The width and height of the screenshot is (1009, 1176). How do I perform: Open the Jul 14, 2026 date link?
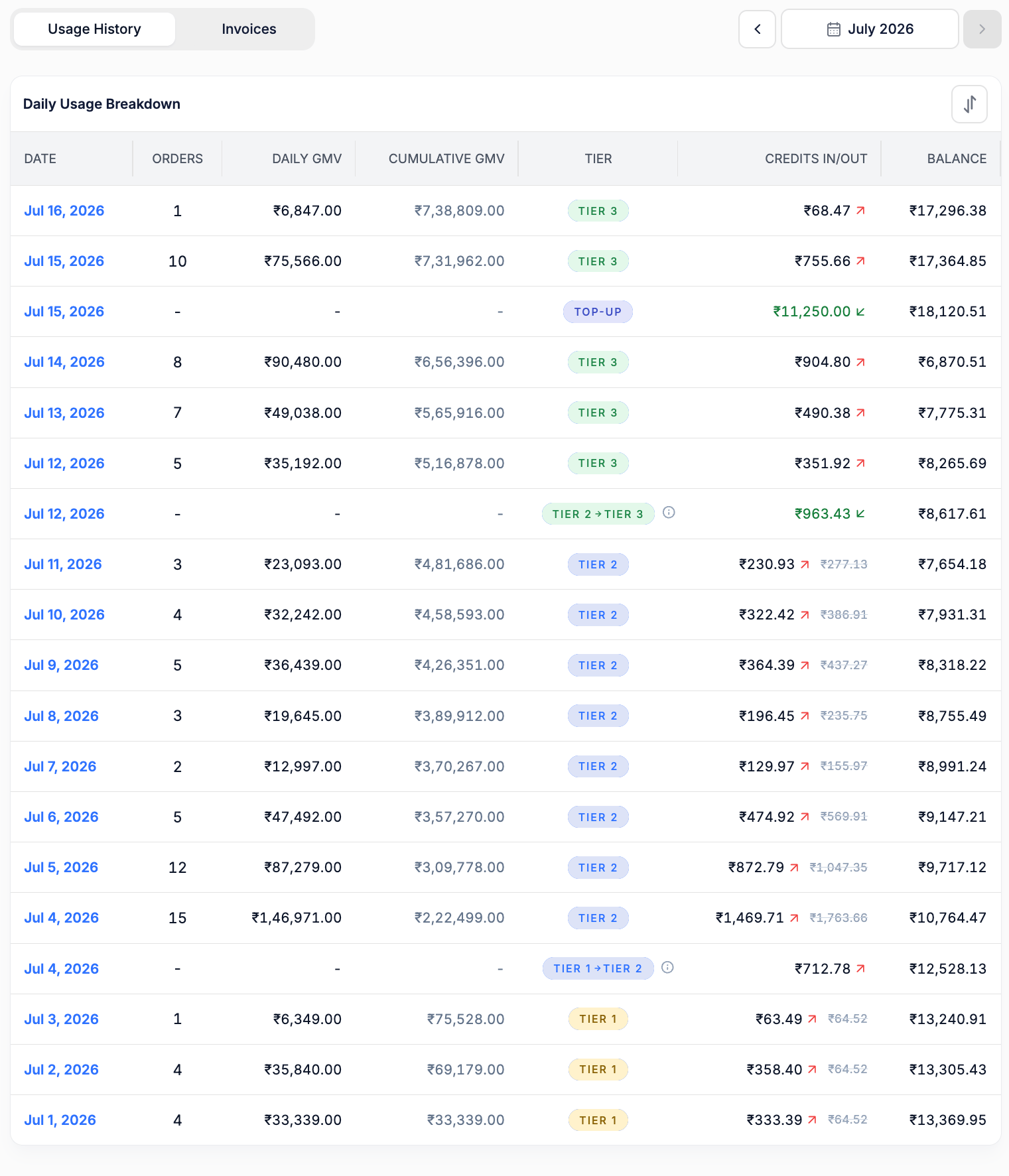(64, 361)
